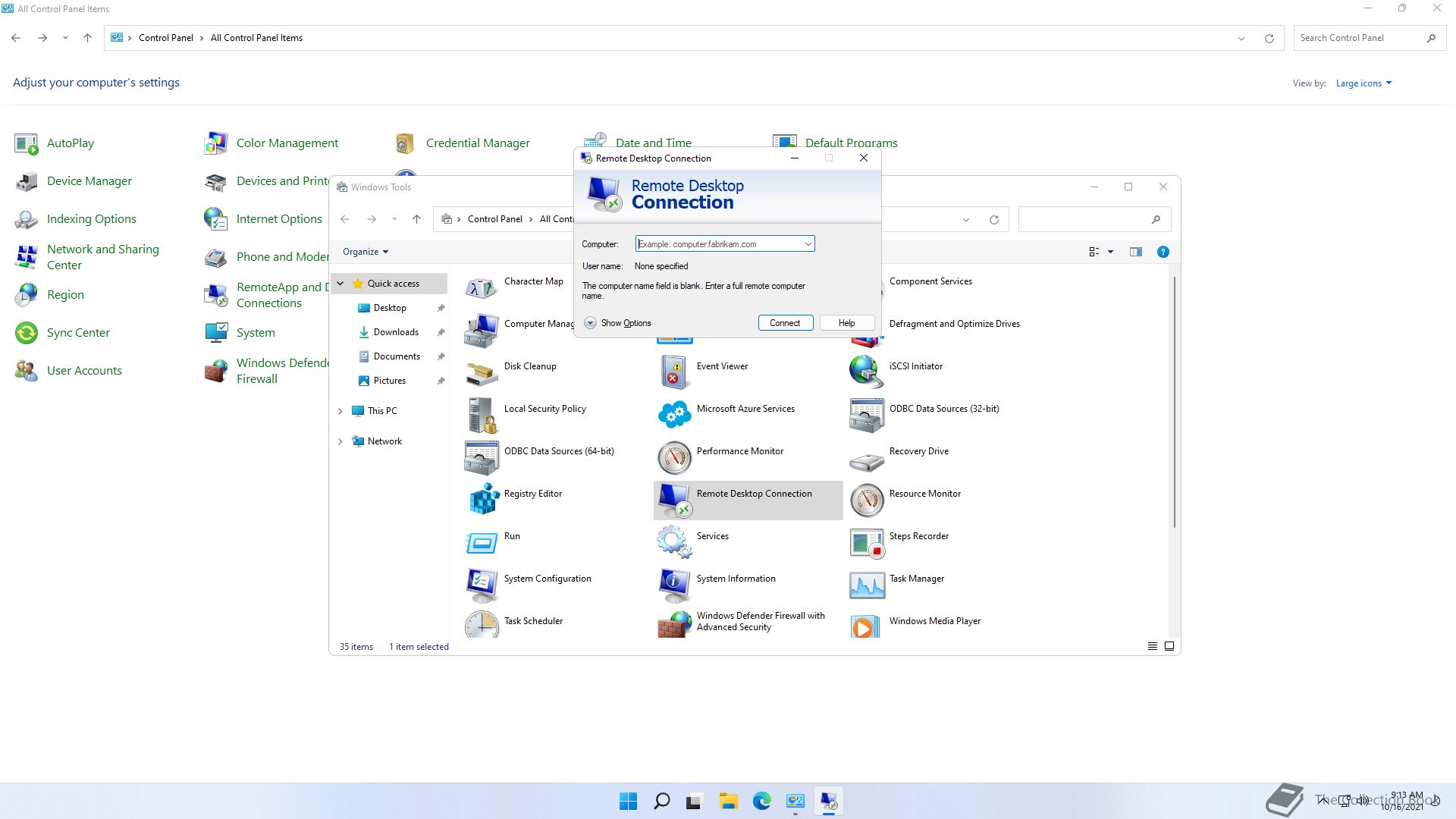Open Windows Media Player icon
Image resolution: width=1456 pixels, height=819 pixels.
pyautogui.click(x=867, y=625)
